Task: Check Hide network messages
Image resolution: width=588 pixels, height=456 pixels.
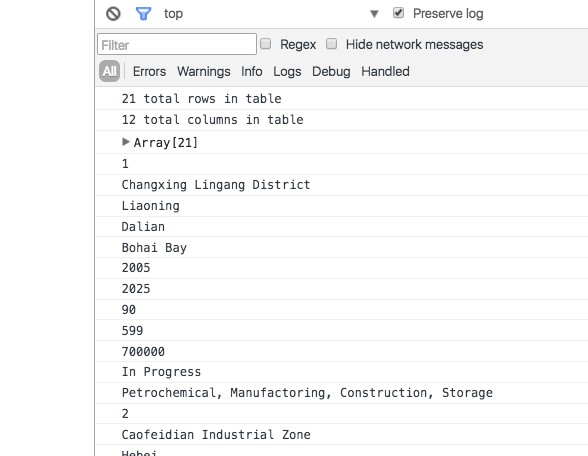Action: (331, 44)
